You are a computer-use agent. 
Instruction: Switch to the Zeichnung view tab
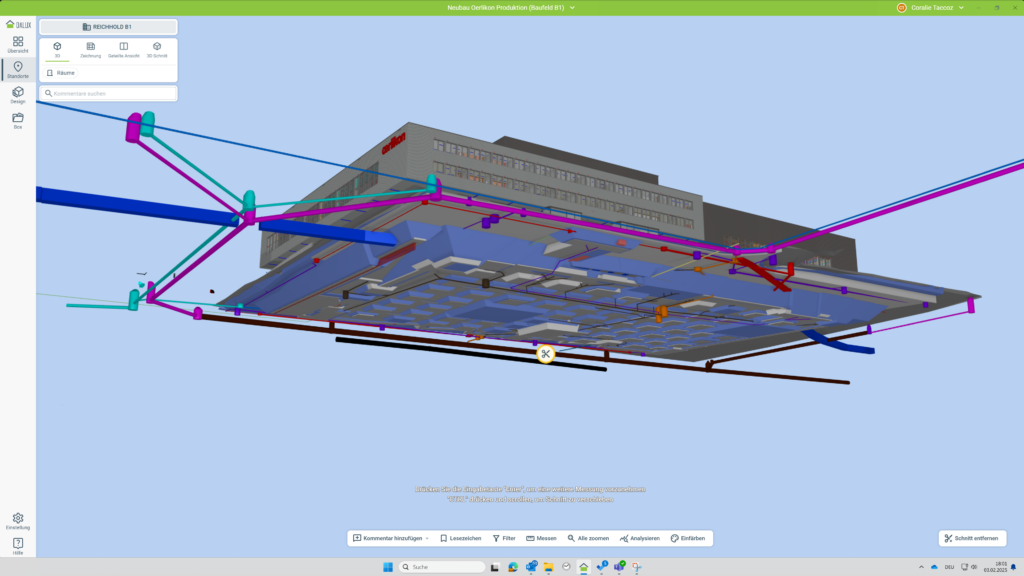[91, 50]
